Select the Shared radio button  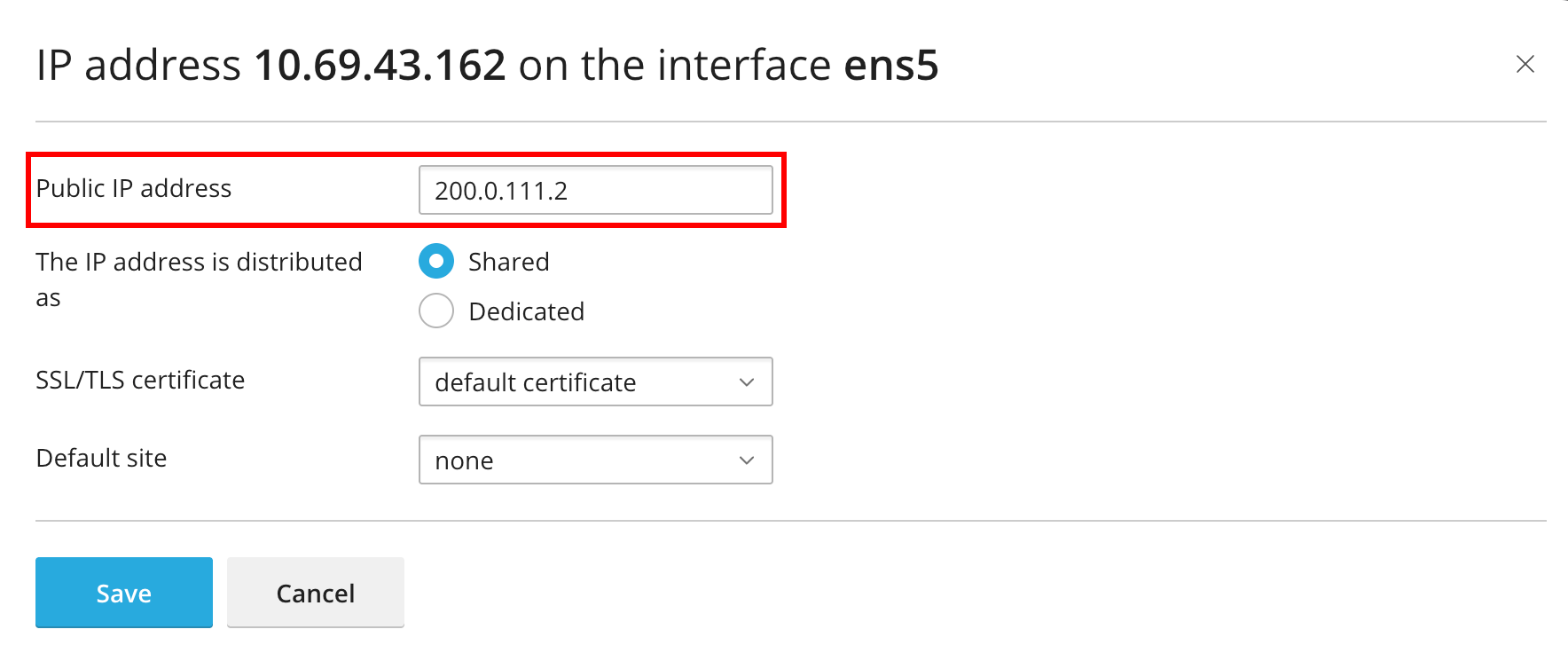(x=436, y=262)
